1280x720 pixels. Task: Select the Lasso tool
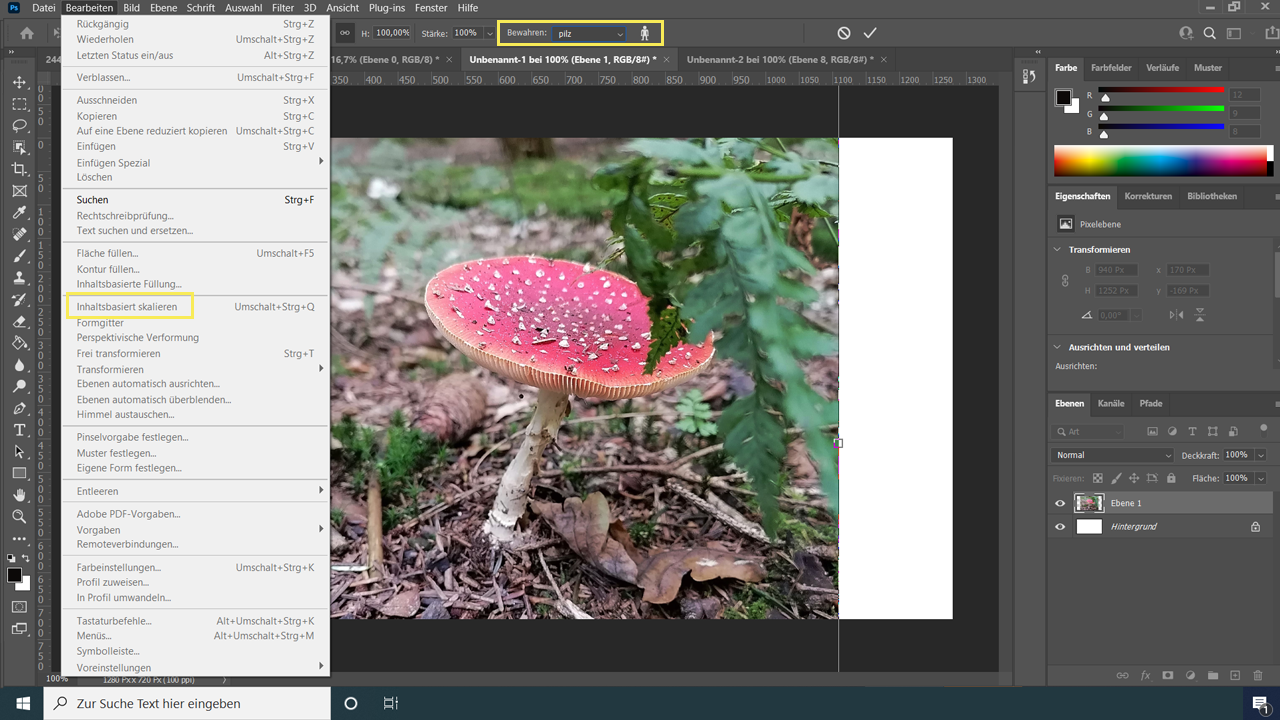(19, 125)
